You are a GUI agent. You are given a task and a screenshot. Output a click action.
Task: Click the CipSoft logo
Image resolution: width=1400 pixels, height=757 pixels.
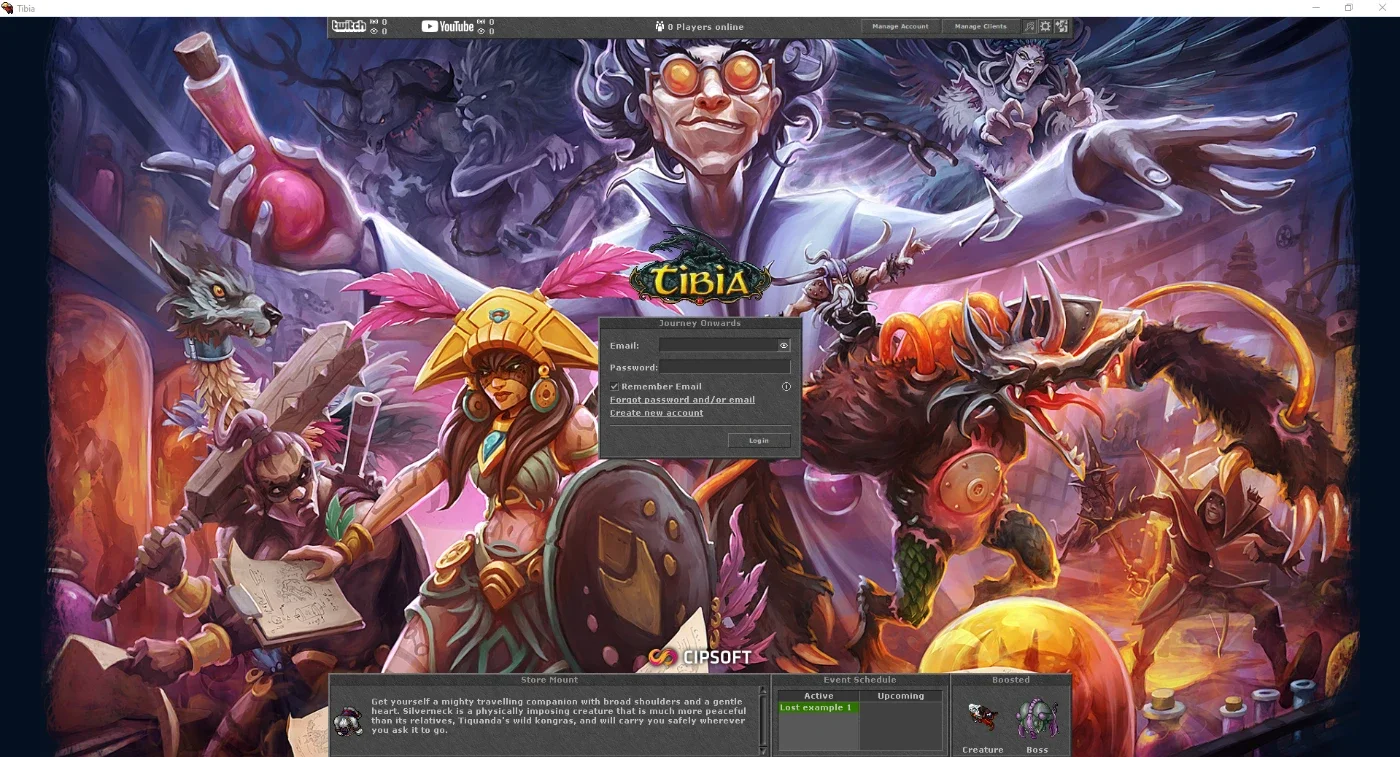coord(699,657)
